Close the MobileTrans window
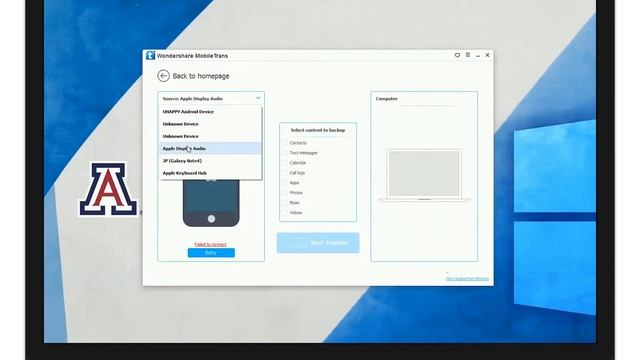The image size is (640, 360). pyautogui.click(x=487, y=55)
